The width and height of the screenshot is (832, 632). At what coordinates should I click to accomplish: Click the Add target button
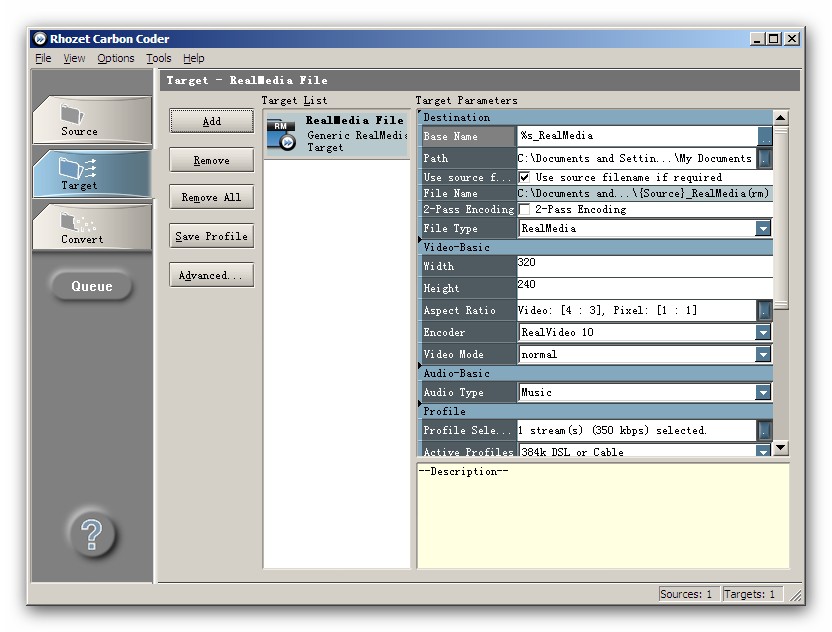click(211, 121)
